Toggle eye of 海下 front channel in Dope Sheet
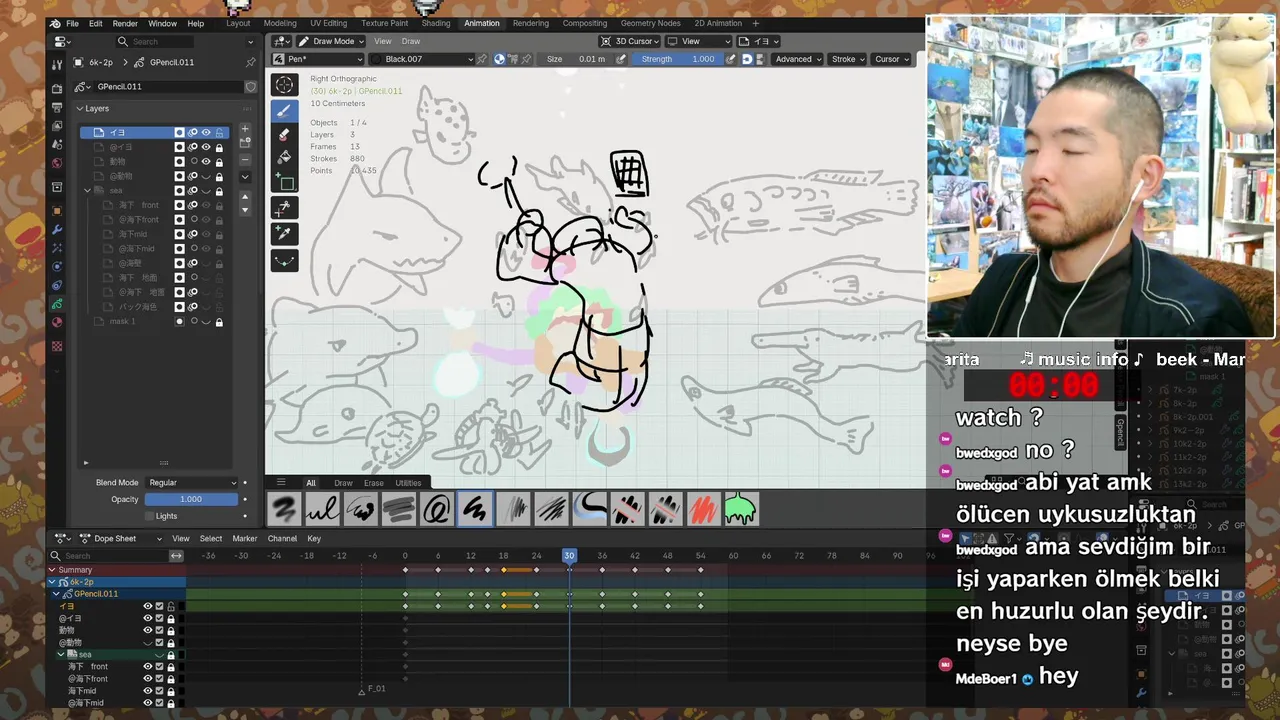1280x720 pixels. [147, 667]
